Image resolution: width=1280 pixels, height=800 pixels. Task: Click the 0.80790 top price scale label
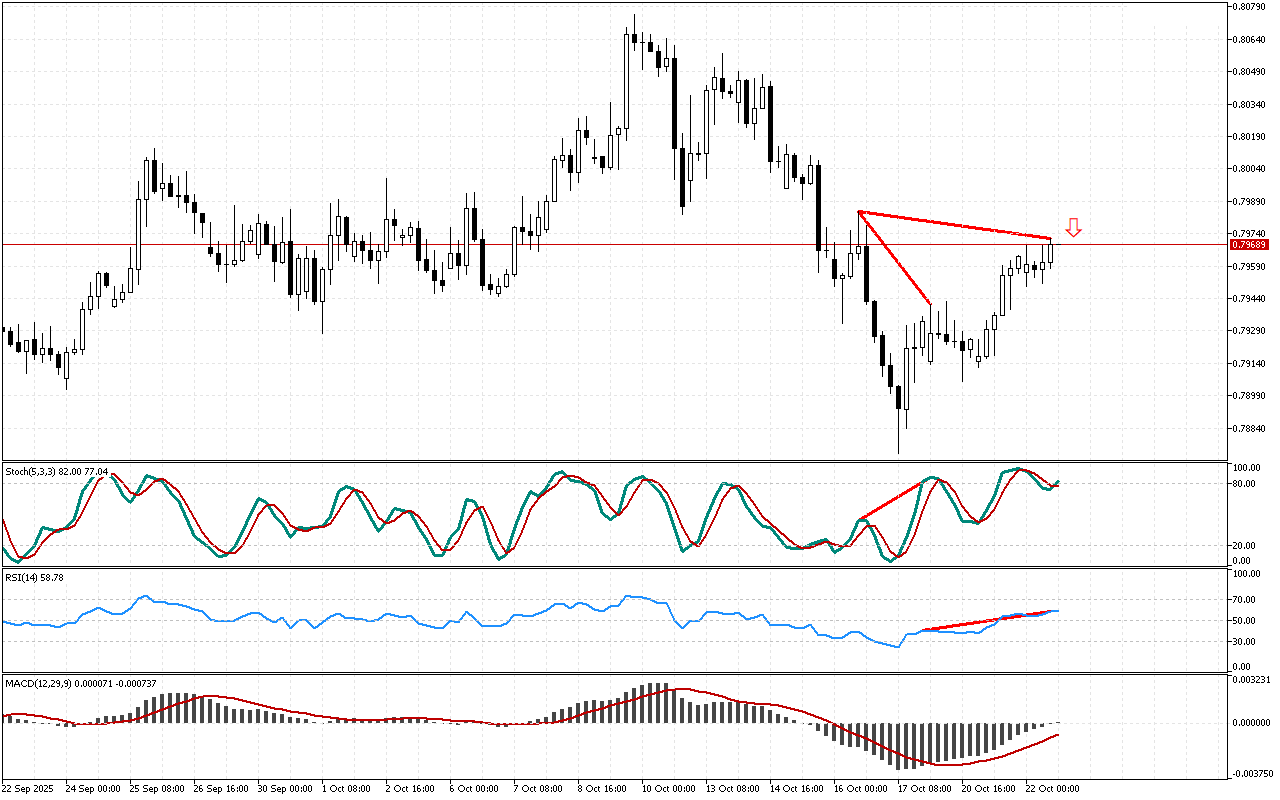point(1250,7)
